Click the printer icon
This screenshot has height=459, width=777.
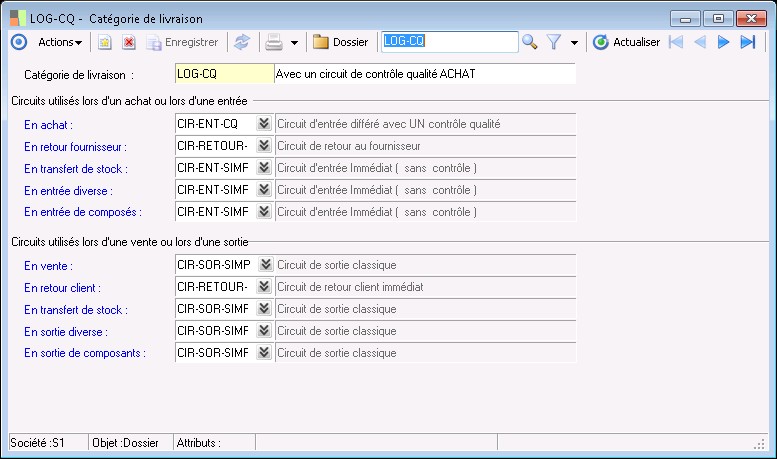[x=274, y=42]
